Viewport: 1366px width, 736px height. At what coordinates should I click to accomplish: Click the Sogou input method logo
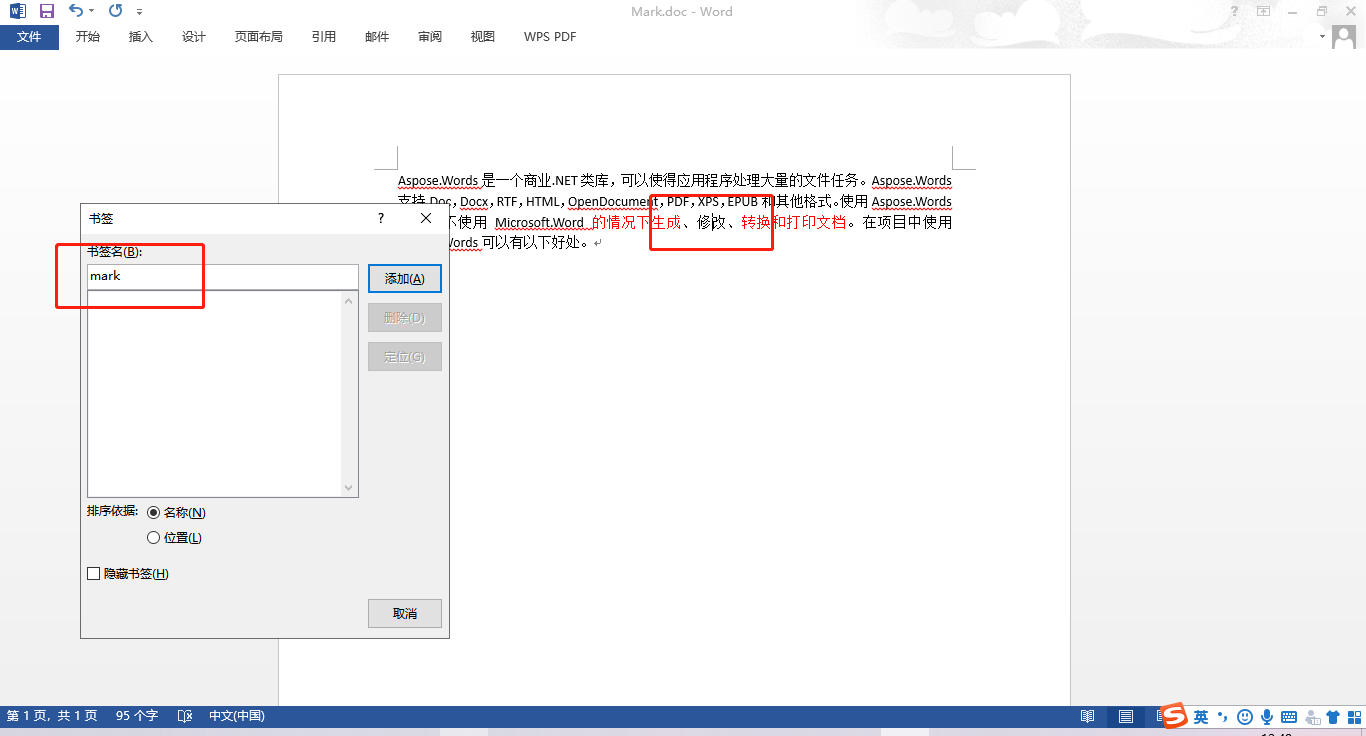(1173, 716)
